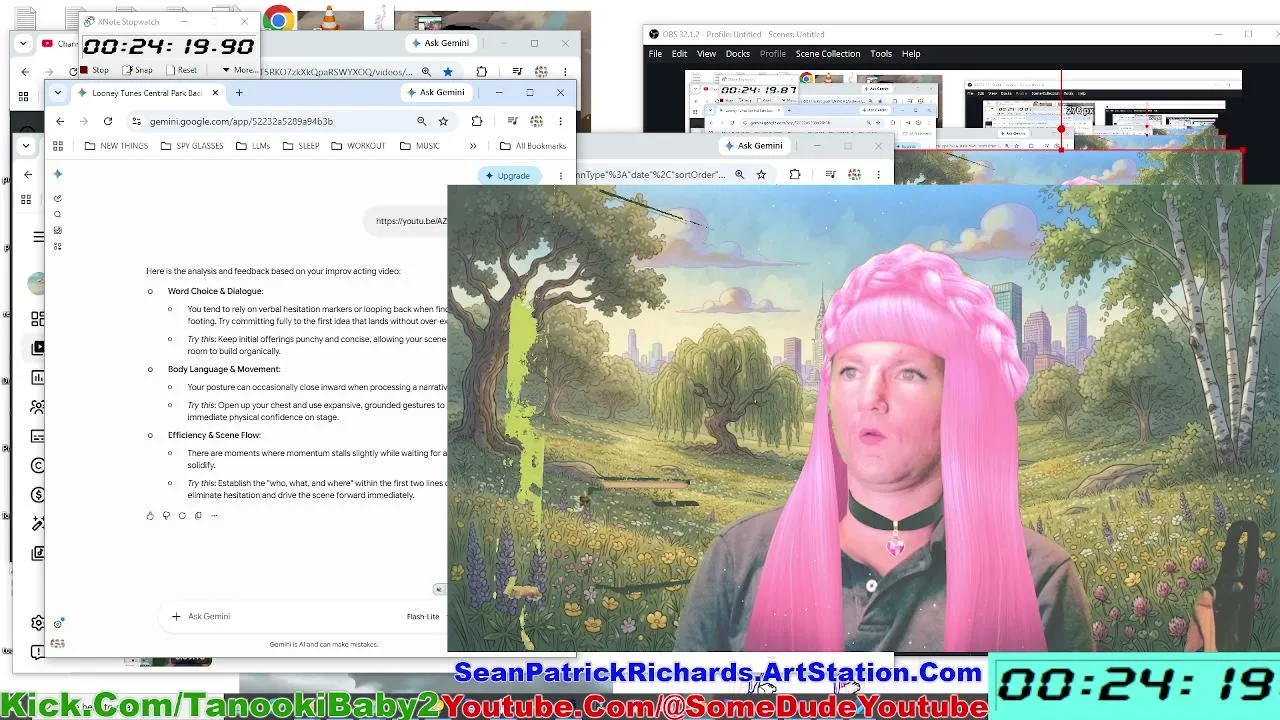Open the Edit menu in OBS
This screenshot has width=1280, height=720.
pos(679,54)
